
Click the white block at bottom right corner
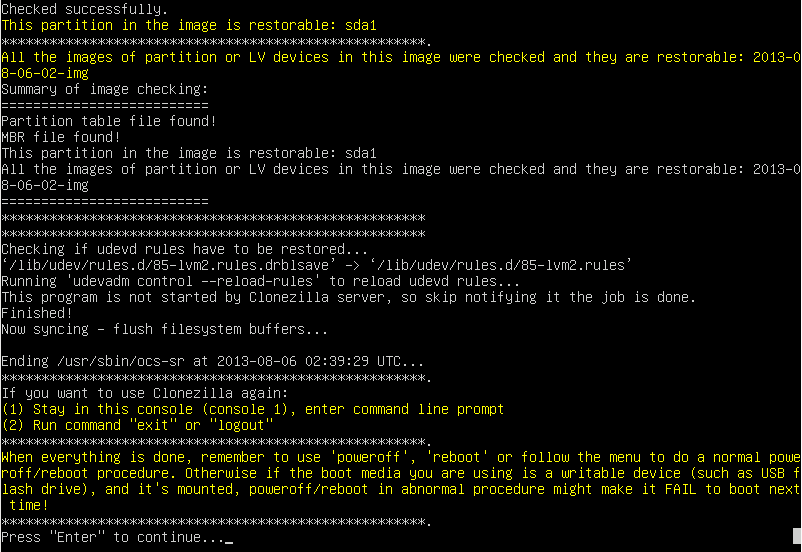coord(797,536)
